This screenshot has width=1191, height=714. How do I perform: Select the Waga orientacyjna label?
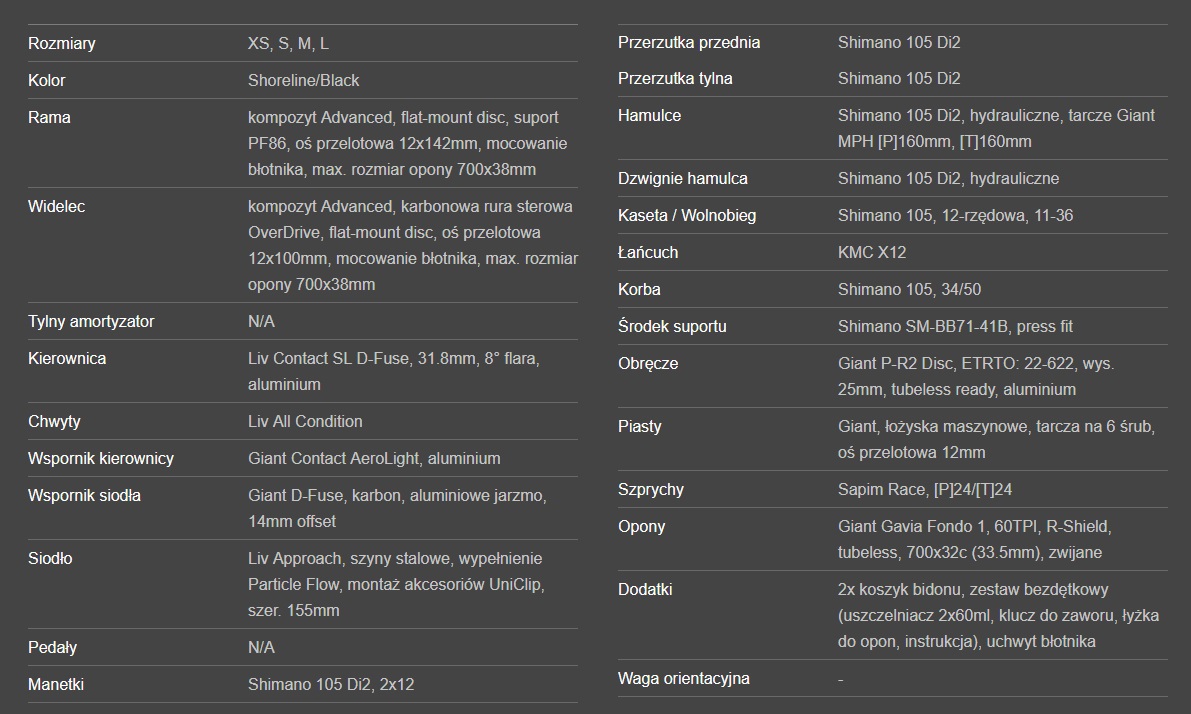684,678
